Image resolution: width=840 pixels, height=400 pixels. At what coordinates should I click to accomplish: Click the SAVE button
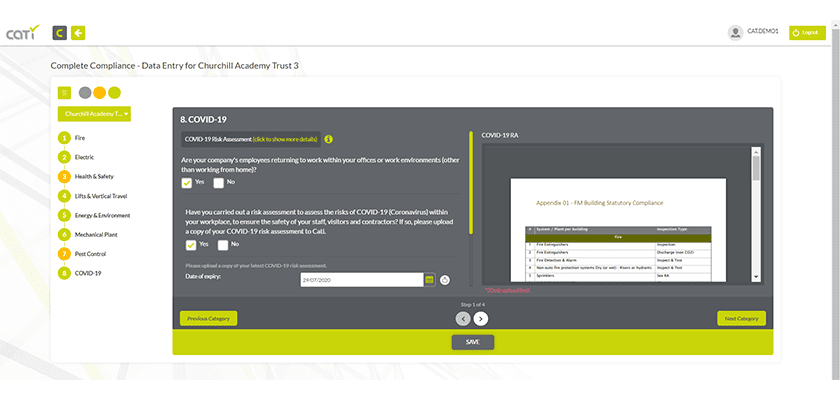click(x=472, y=342)
